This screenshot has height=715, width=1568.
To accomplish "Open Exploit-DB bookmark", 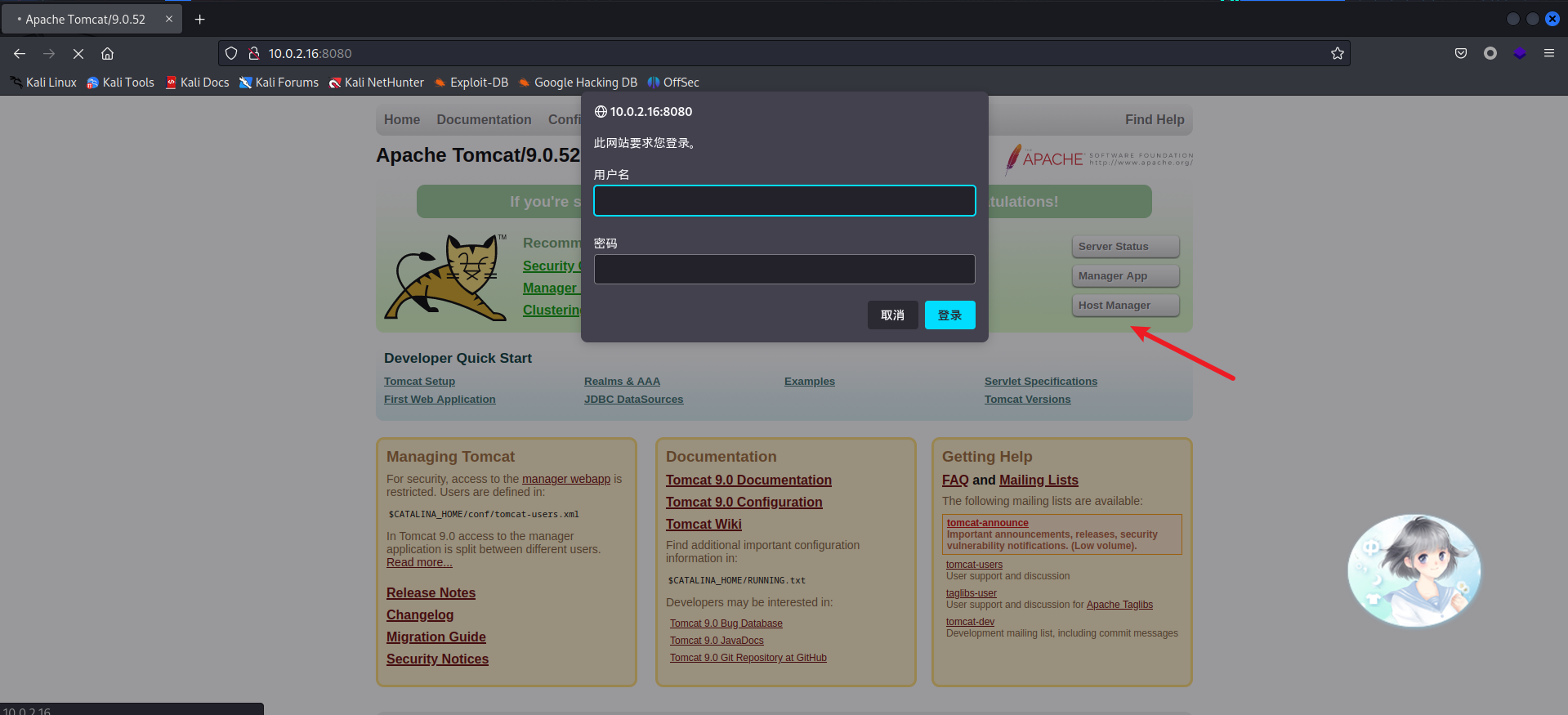I will (x=471, y=83).
